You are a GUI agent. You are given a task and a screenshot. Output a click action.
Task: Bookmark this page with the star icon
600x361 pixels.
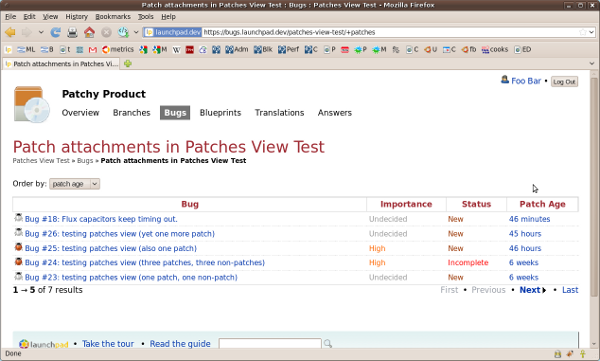(x=583, y=33)
